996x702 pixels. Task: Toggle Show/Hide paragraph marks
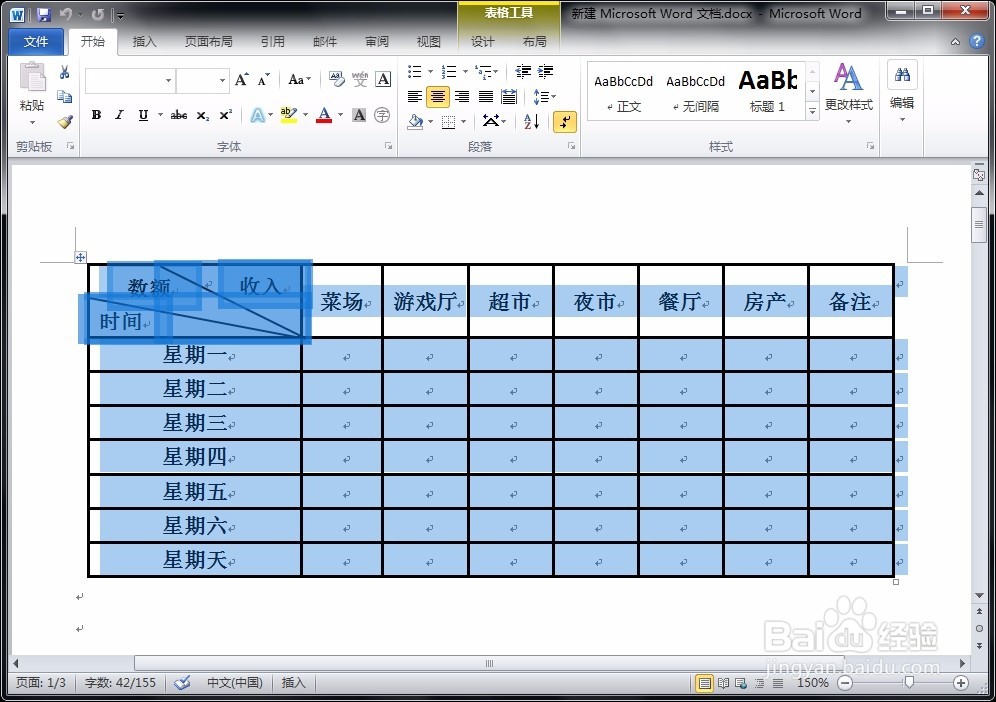point(565,121)
